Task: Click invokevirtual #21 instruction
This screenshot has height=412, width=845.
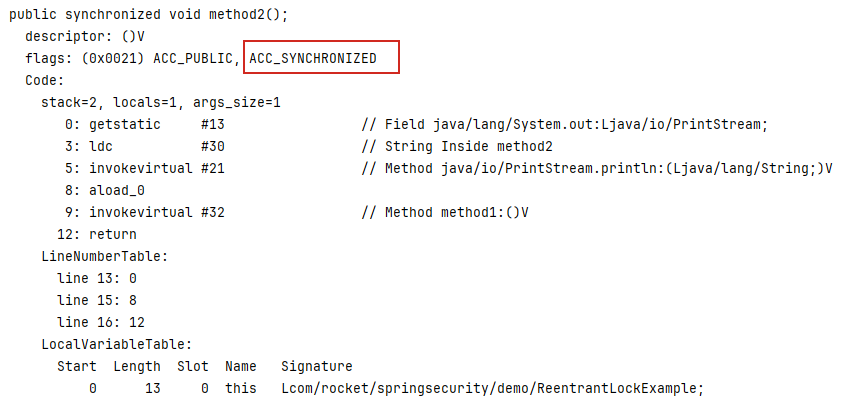Action: (x=144, y=169)
